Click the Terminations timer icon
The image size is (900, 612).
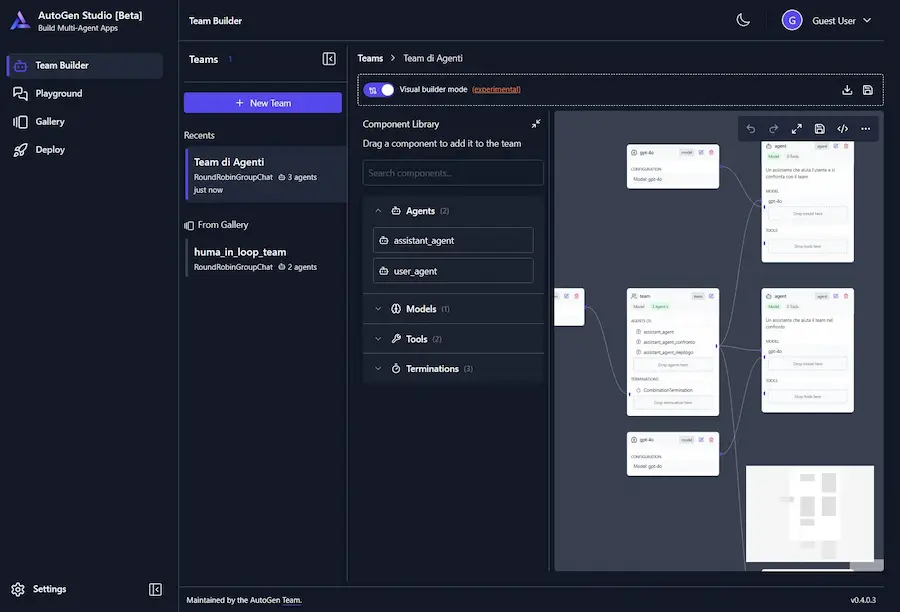[396, 369]
